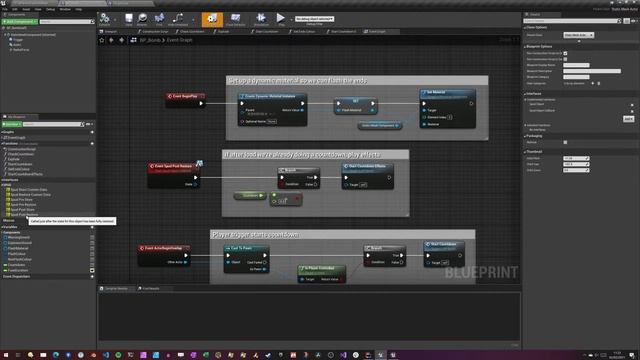
Task: Open the debug object selector dropdown
Action: click(314, 19)
